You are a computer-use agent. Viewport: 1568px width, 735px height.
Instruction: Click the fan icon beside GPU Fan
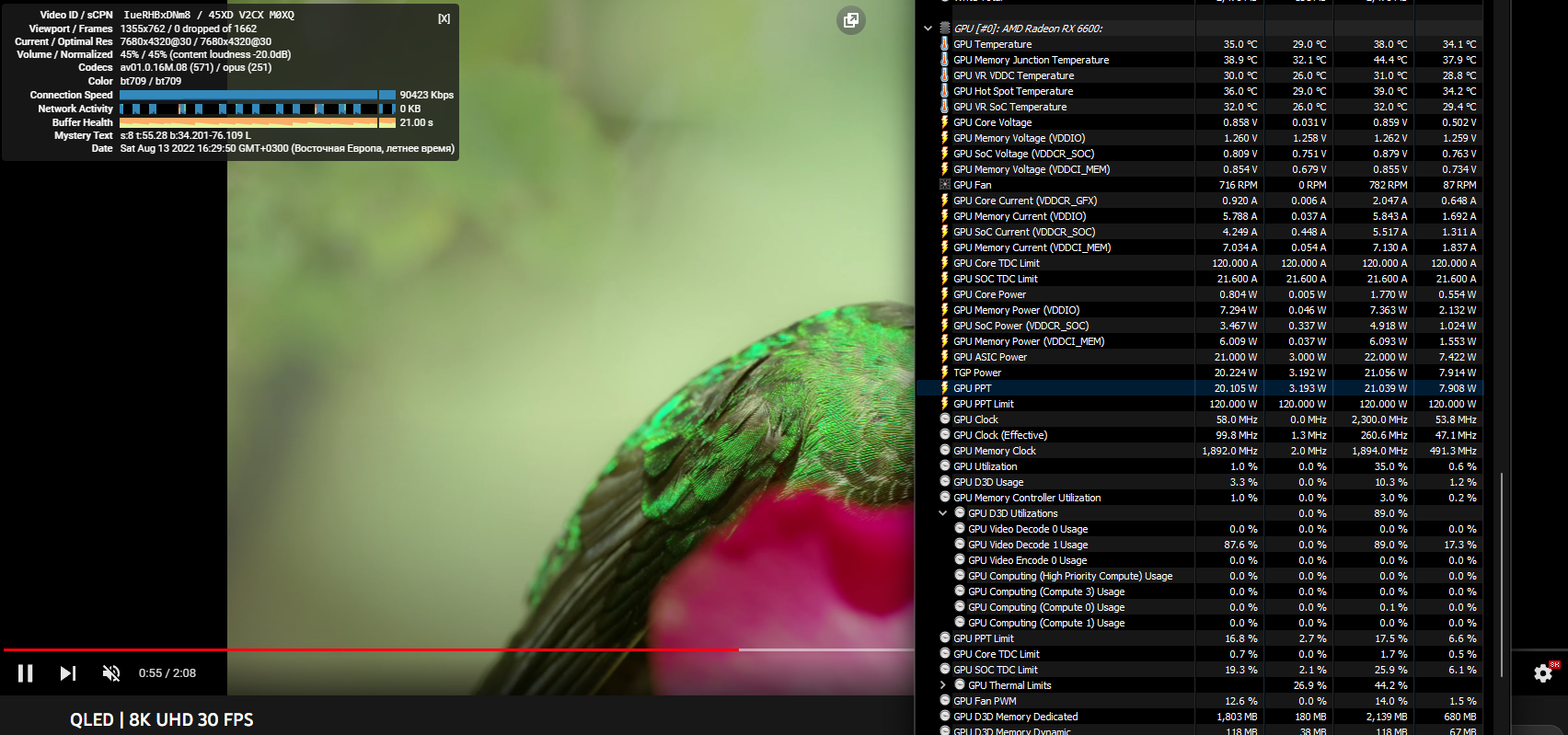[944, 185]
